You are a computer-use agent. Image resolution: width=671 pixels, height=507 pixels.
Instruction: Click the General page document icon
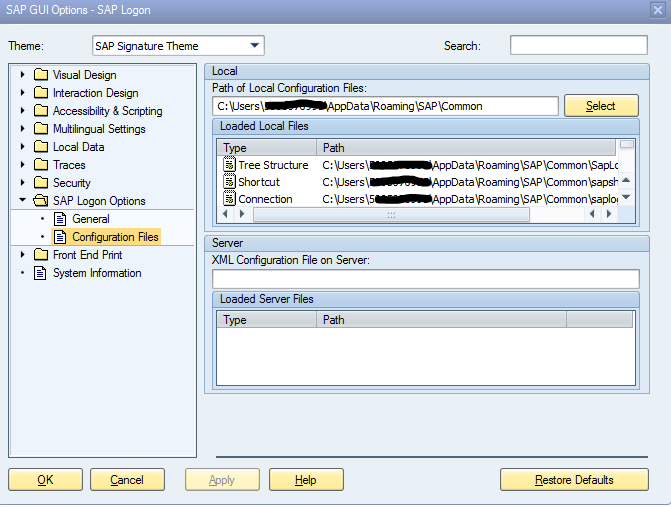tap(60, 219)
